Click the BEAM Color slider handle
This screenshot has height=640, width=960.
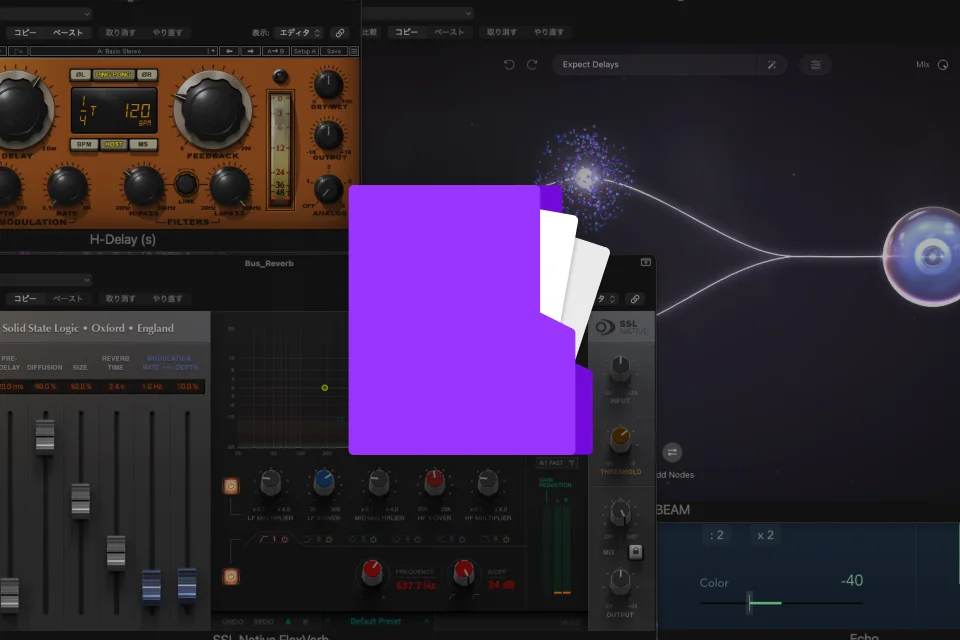click(x=750, y=603)
